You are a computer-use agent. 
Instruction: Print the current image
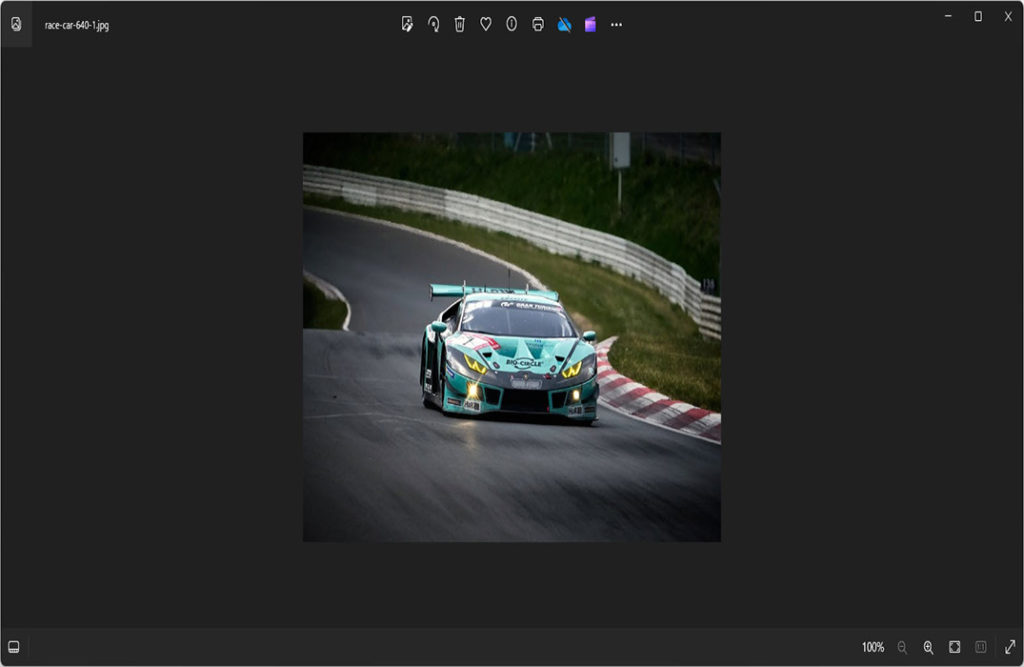(x=538, y=24)
